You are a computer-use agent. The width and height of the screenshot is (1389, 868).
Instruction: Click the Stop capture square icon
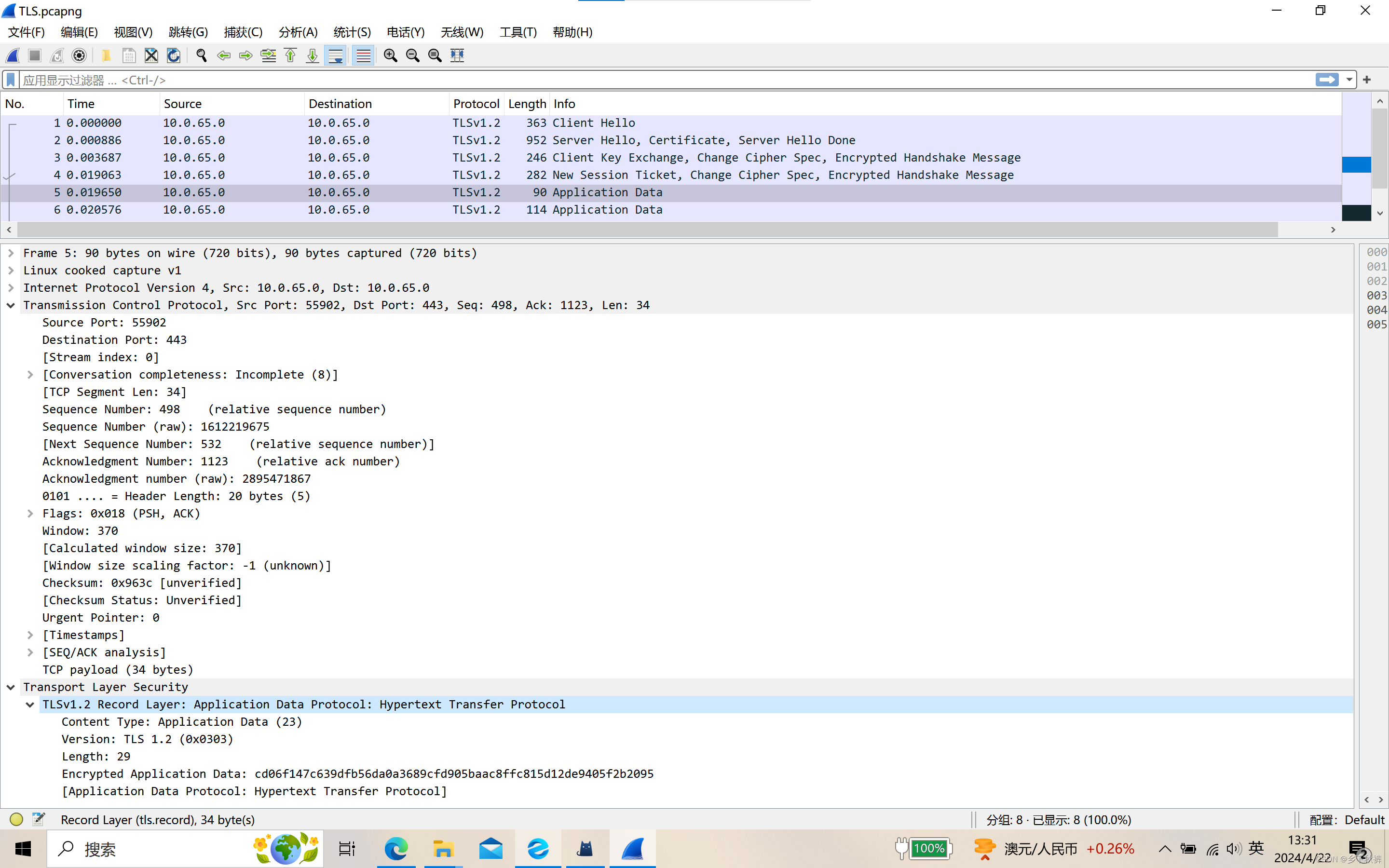tap(35, 55)
